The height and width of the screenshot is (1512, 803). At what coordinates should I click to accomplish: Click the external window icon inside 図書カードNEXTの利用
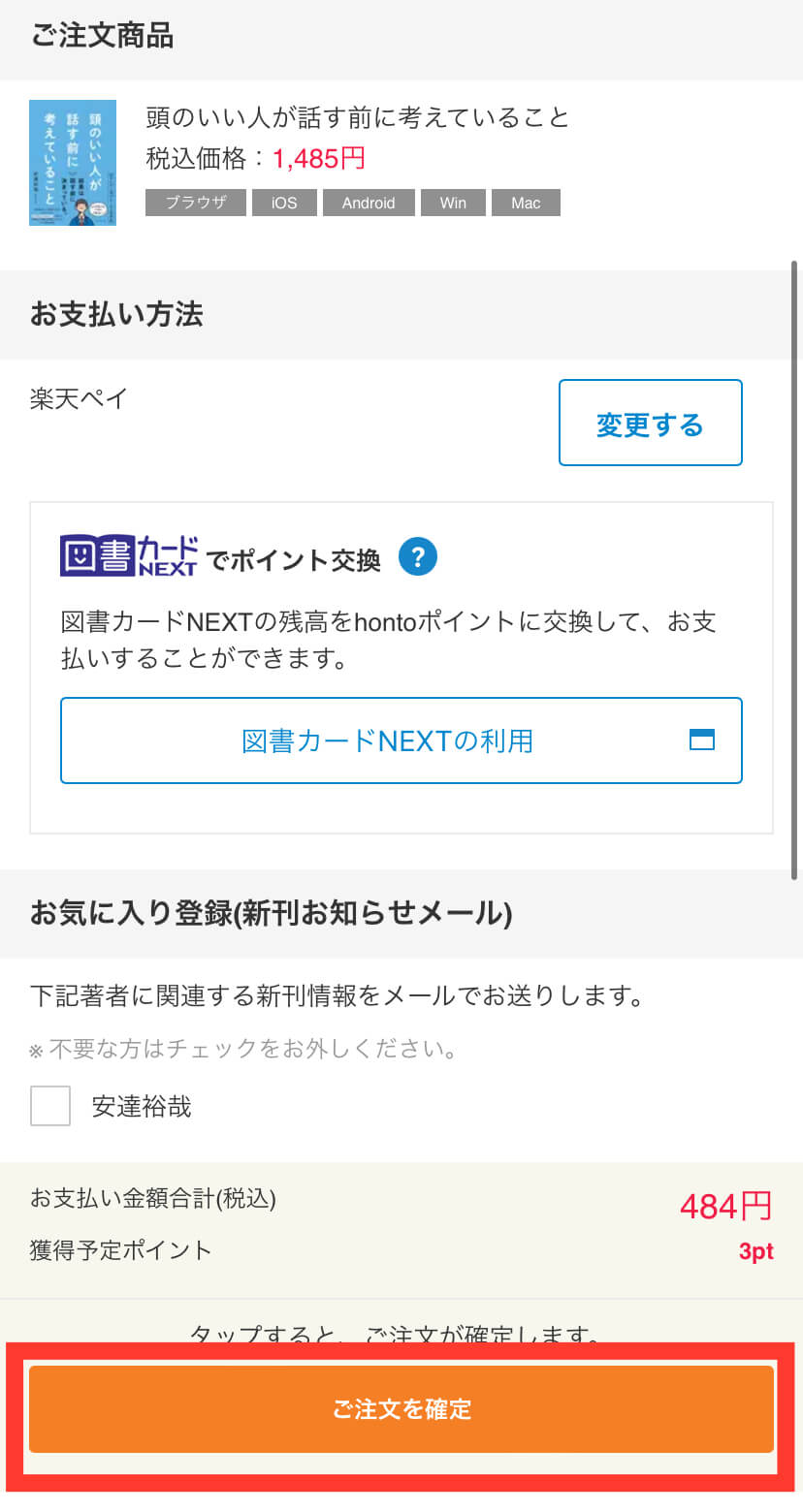point(701,740)
